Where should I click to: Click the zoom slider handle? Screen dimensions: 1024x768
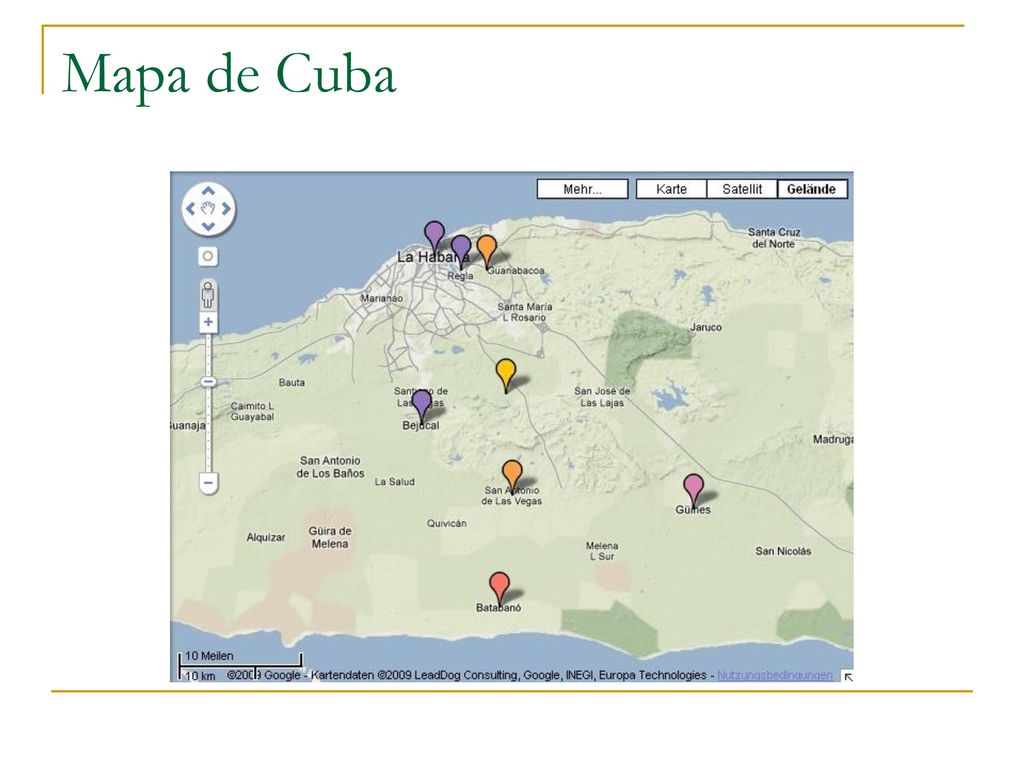tap(208, 381)
